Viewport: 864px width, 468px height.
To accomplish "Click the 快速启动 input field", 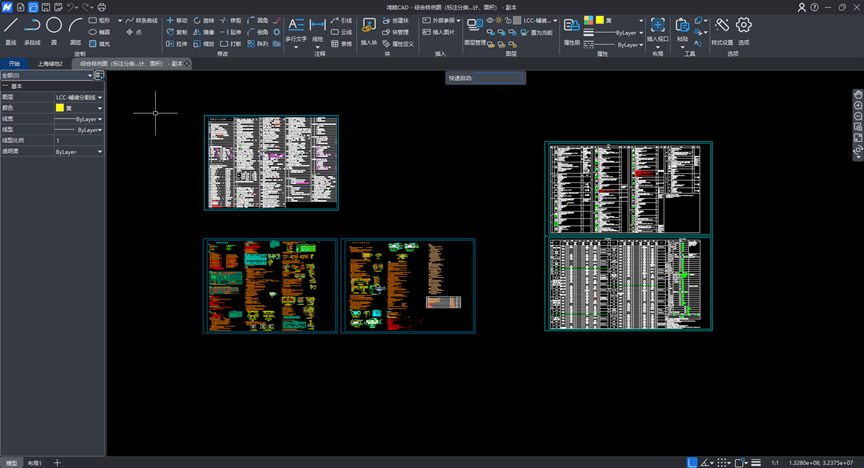I will 498,77.
